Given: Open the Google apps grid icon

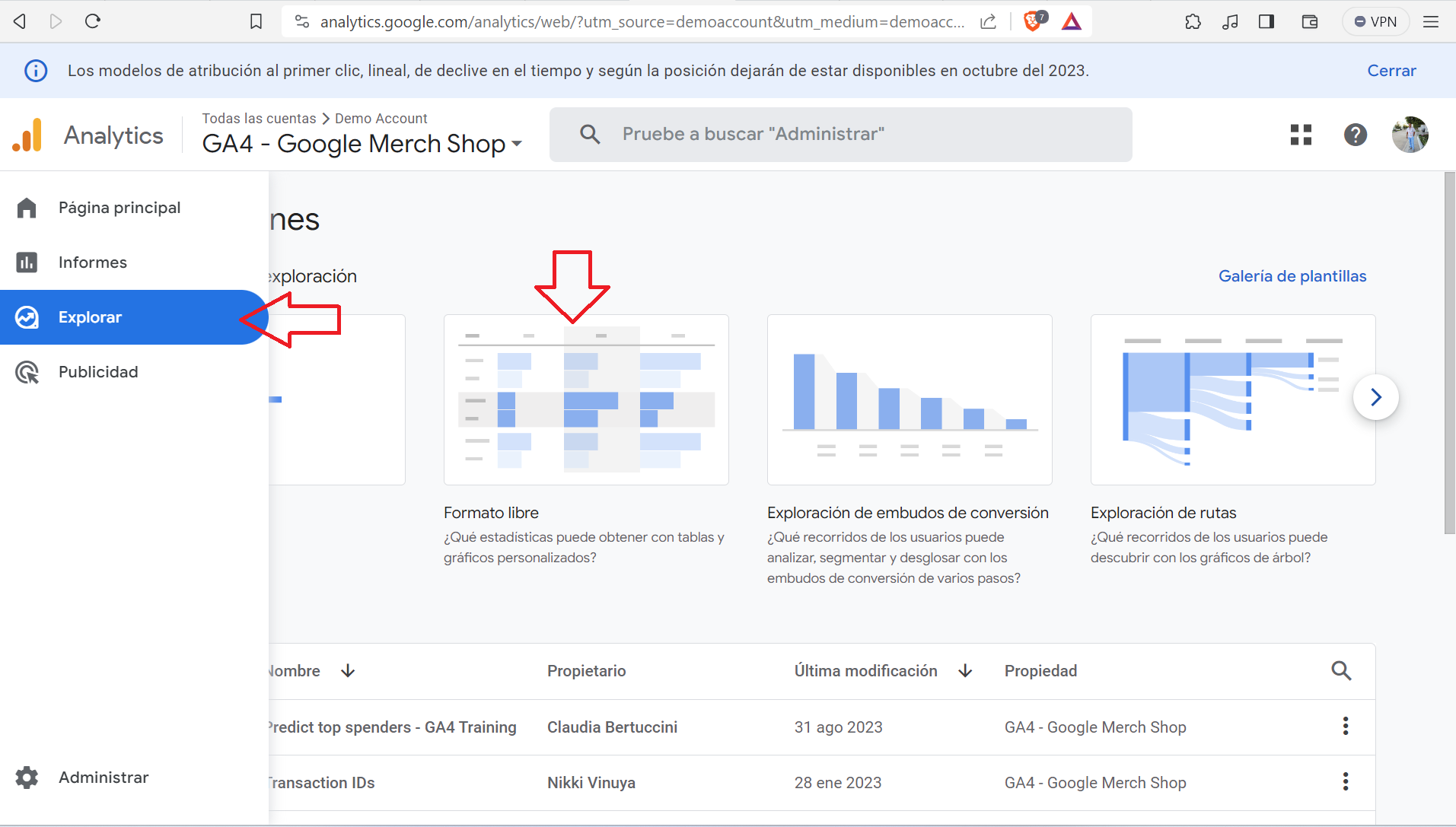Looking at the screenshot, I should (x=1301, y=135).
